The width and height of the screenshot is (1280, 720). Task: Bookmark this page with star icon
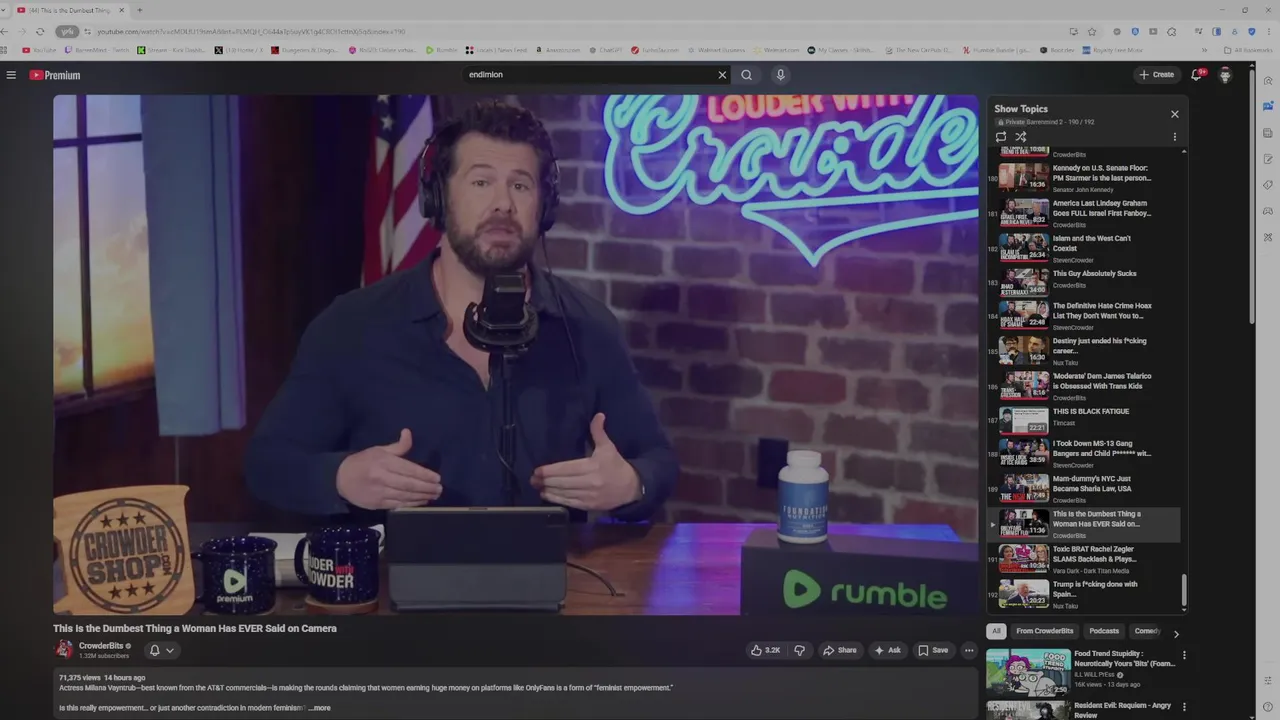click(x=1092, y=31)
